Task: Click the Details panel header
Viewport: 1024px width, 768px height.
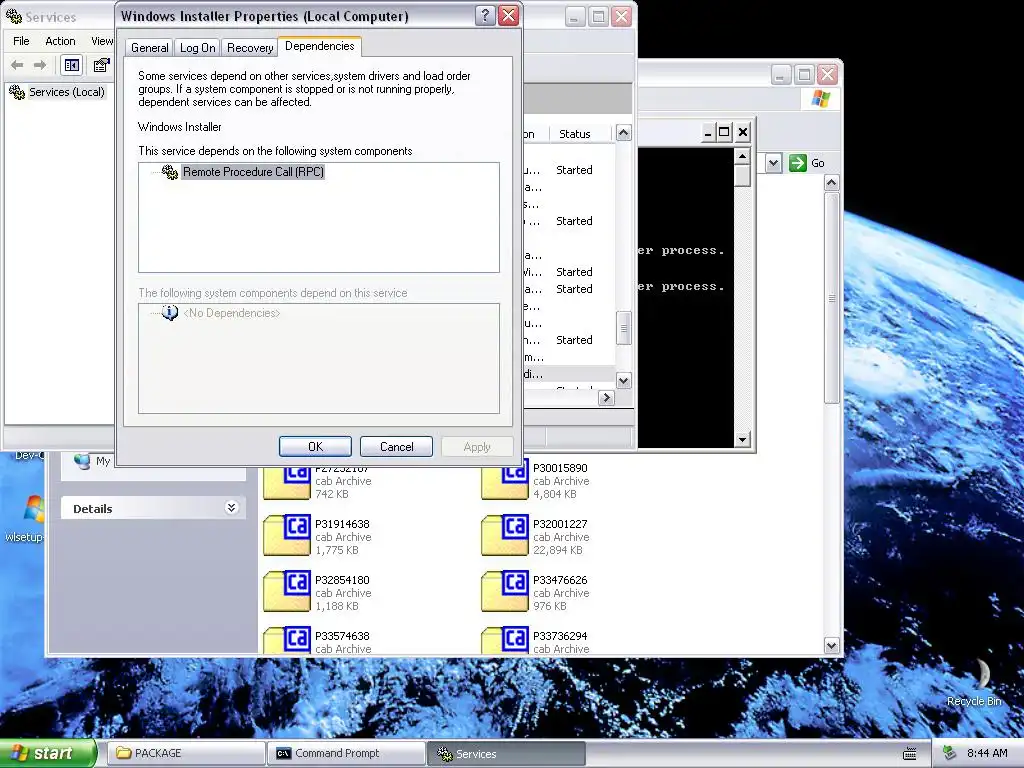Action: coord(153,508)
